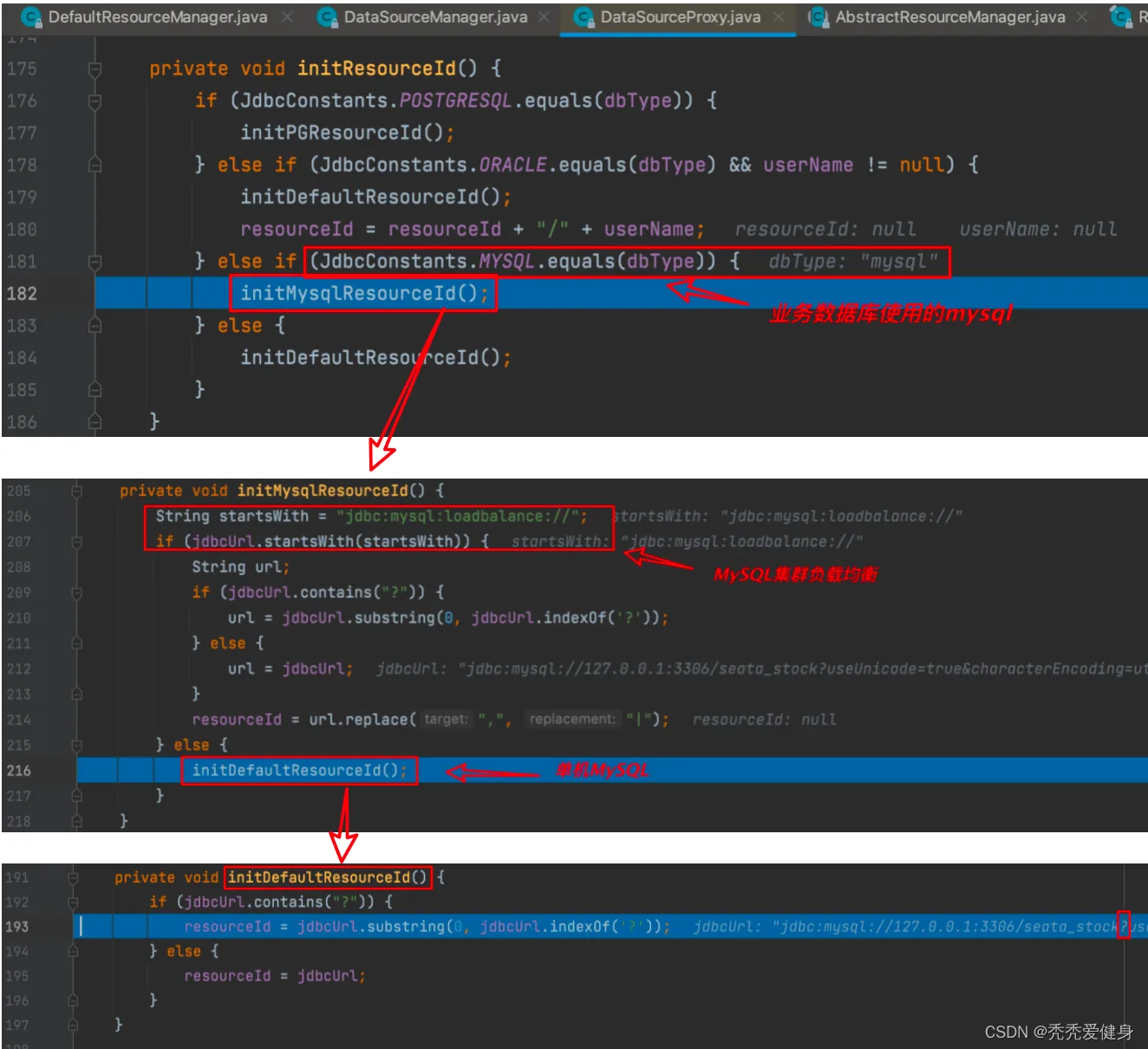Collapse the initResourceId method at line 175
This screenshot has width=1148, height=1049.
tap(95, 68)
